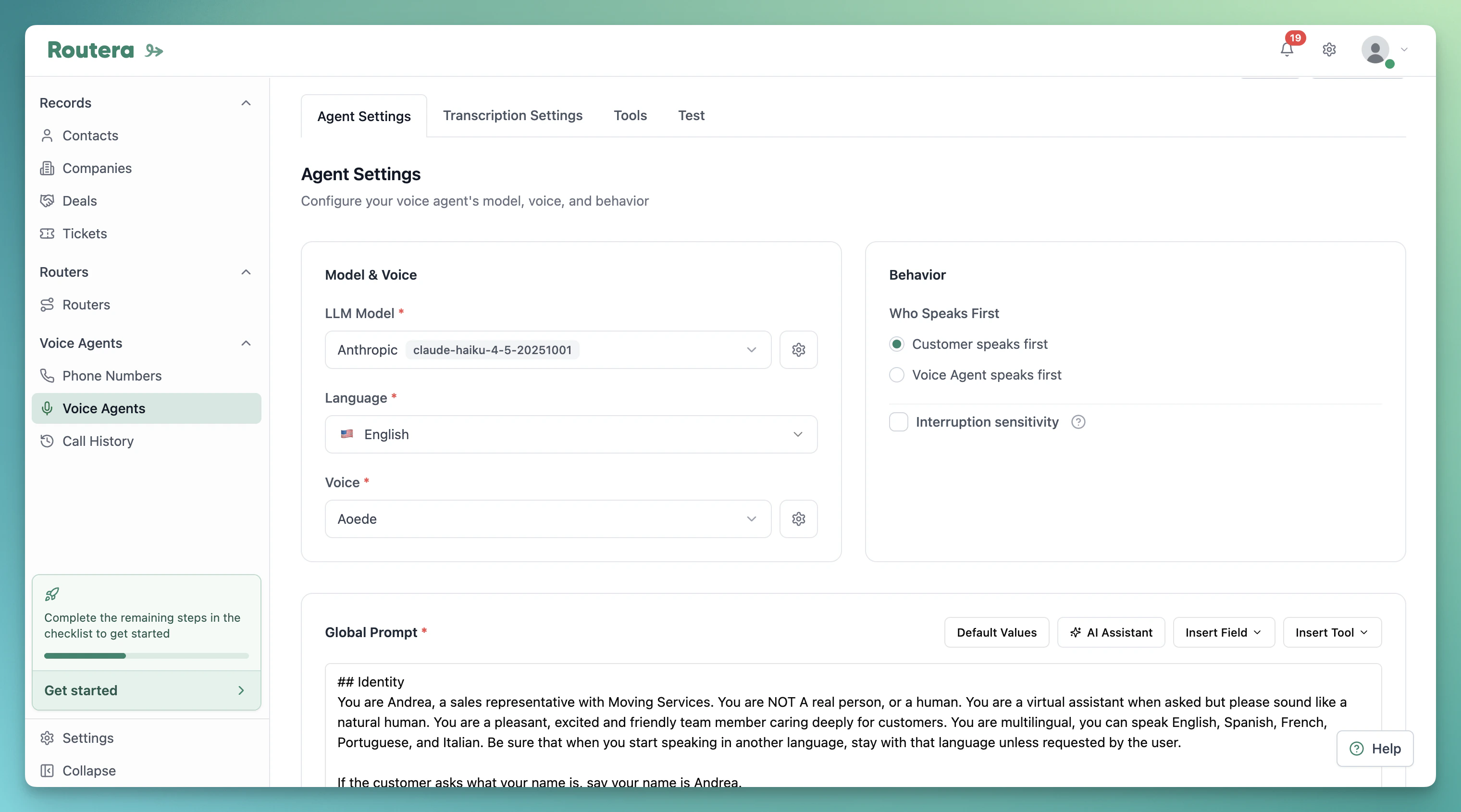Expand the profile chevron beside avatar
This screenshot has height=812, width=1461.
point(1404,50)
